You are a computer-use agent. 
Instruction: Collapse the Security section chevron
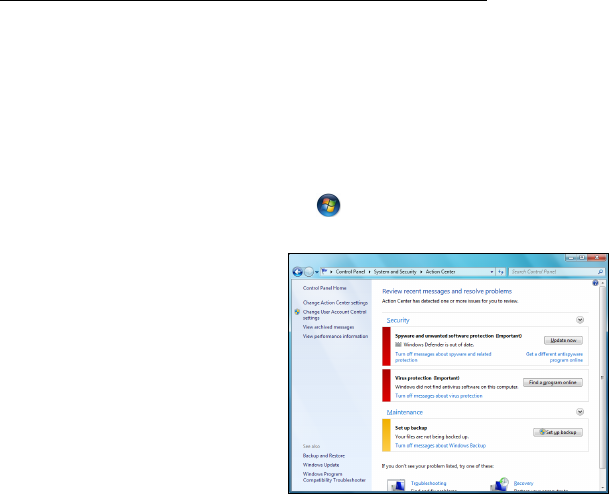click(580, 320)
